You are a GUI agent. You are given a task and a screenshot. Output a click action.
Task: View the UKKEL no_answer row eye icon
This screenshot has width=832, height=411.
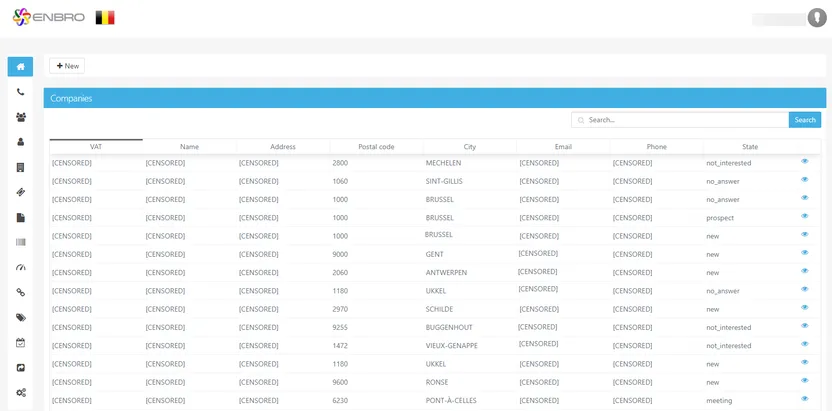click(804, 289)
